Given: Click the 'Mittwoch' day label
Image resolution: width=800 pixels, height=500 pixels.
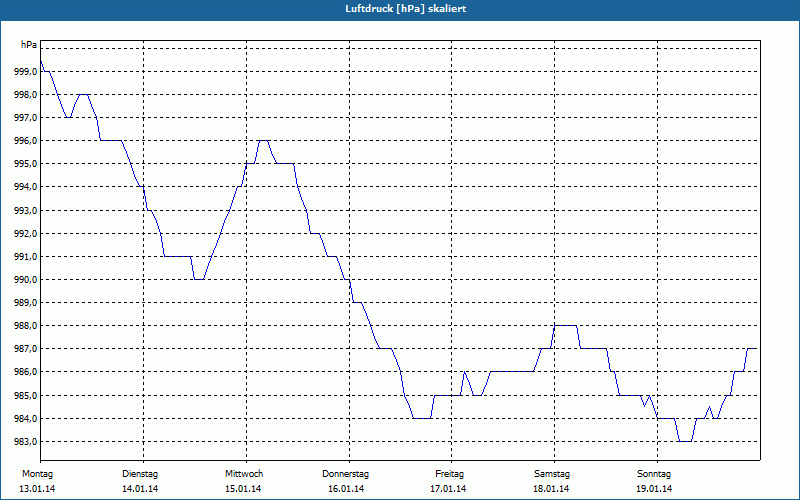Looking at the screenshot, I should pyautogui.click(x=244, y=474).
